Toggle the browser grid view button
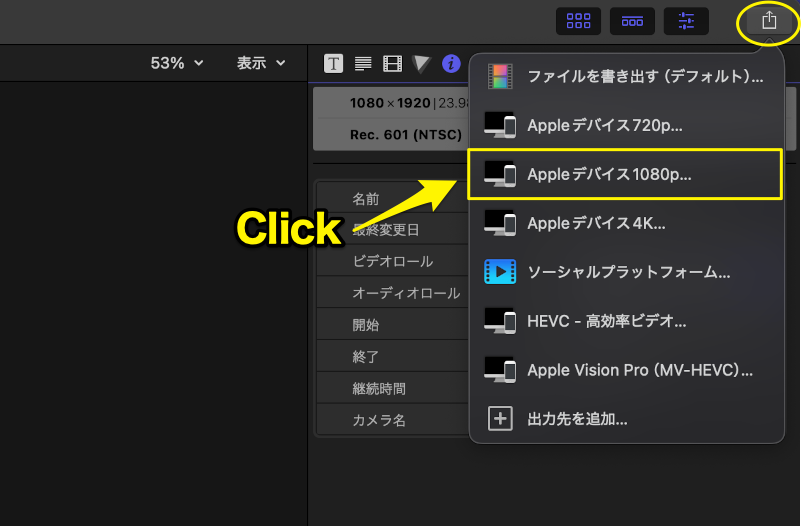The width and height of the screenshot is (801, 526). (578, 21)
